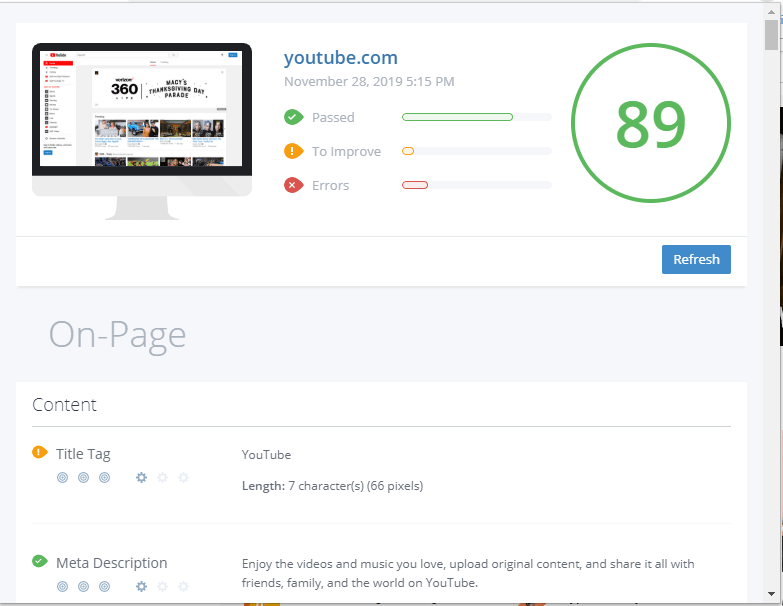This screenshot has width=783, height=606.
Task: Click the Meta Description label
Action: coord(111,563)
